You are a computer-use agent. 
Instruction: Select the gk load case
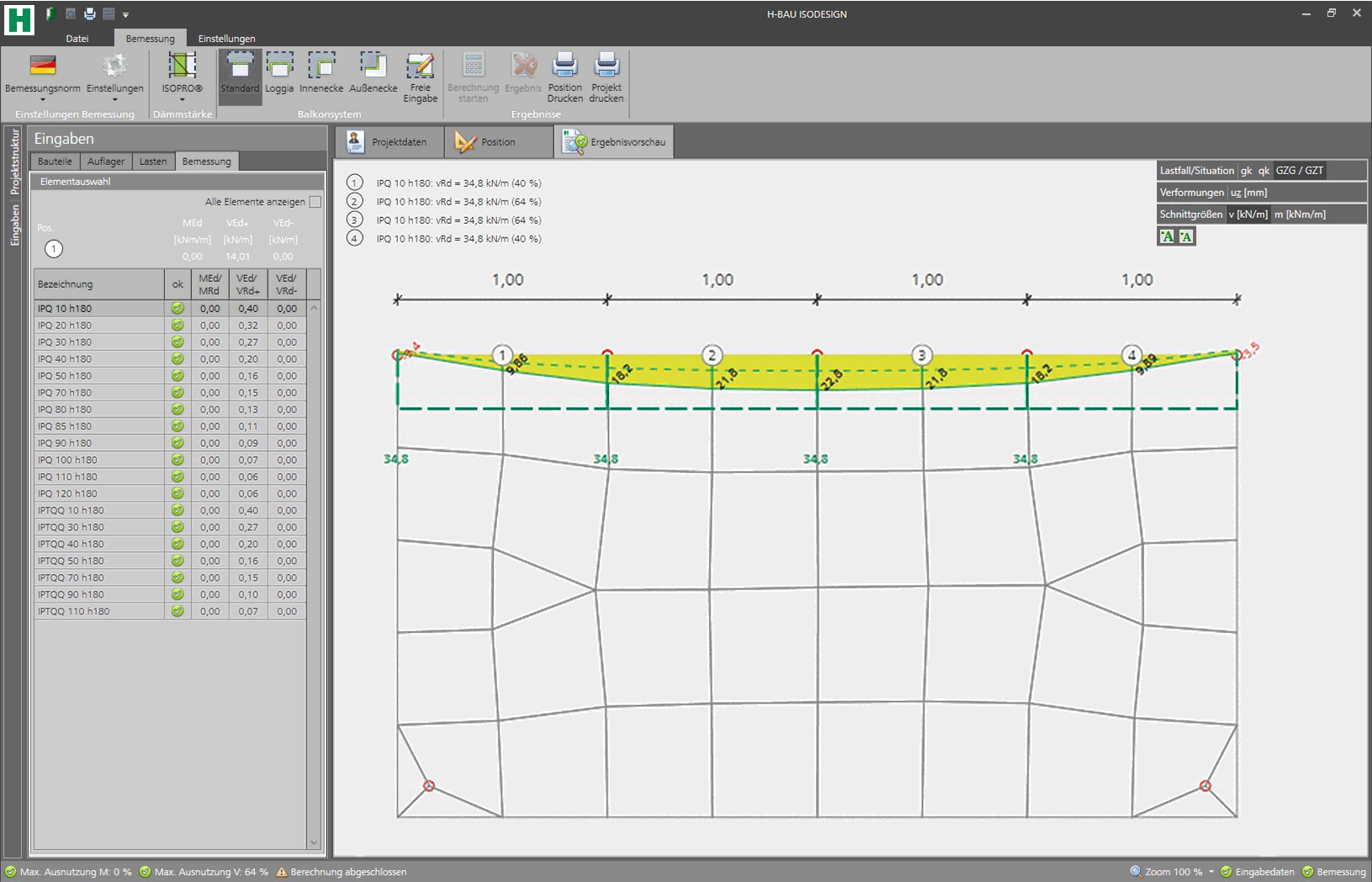1246,171
